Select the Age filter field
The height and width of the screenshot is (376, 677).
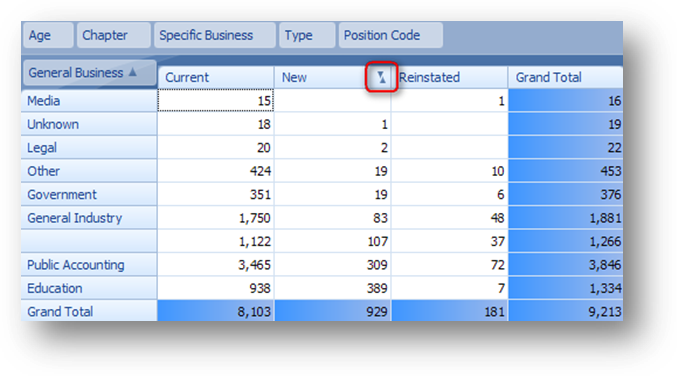[47, 35]
